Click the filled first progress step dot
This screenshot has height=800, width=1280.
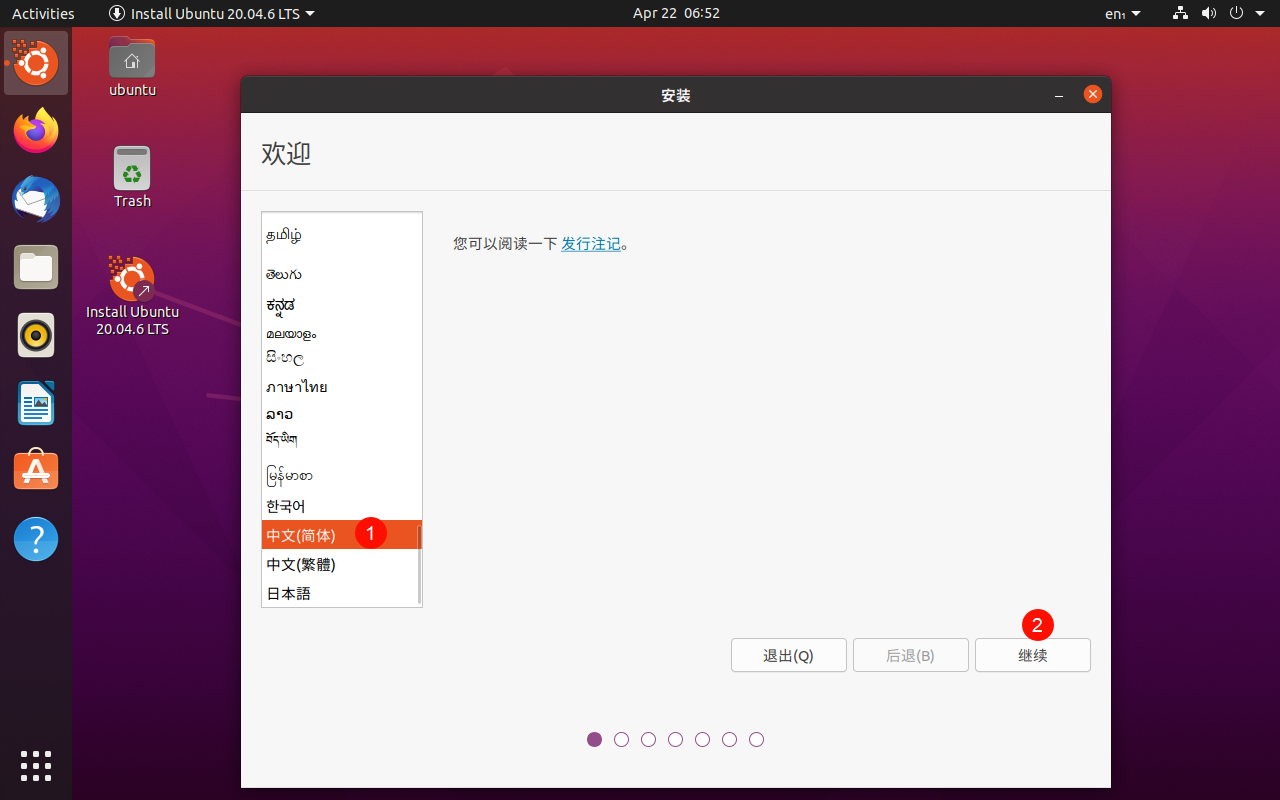(595, 740)
